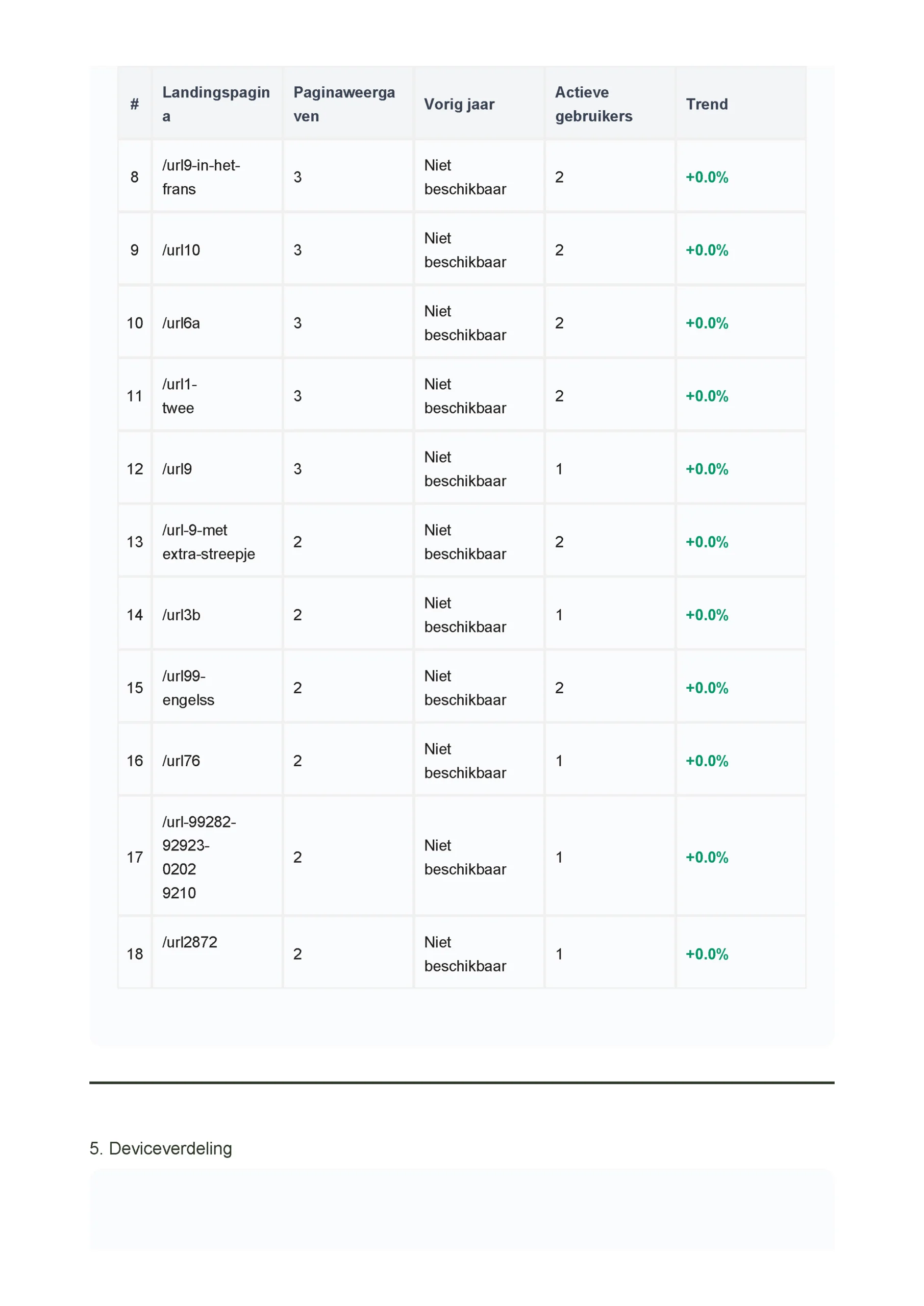Click the # column header

click(135, 104)
